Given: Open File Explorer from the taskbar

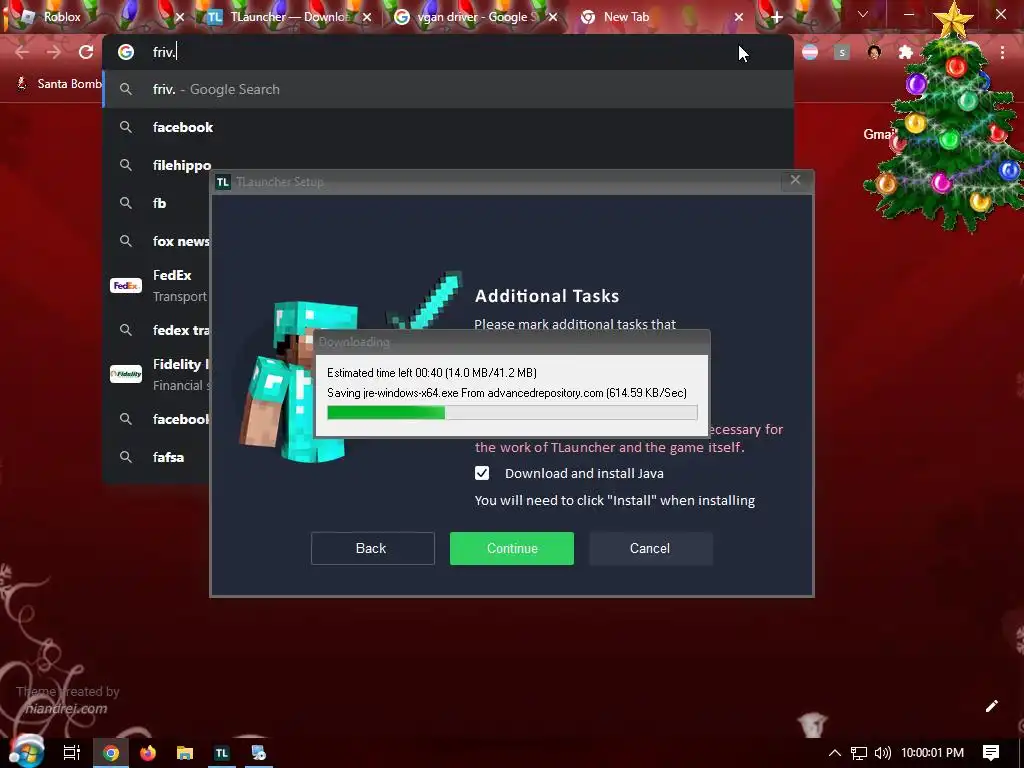Looking at the screenshot, I should click(185, 753).
